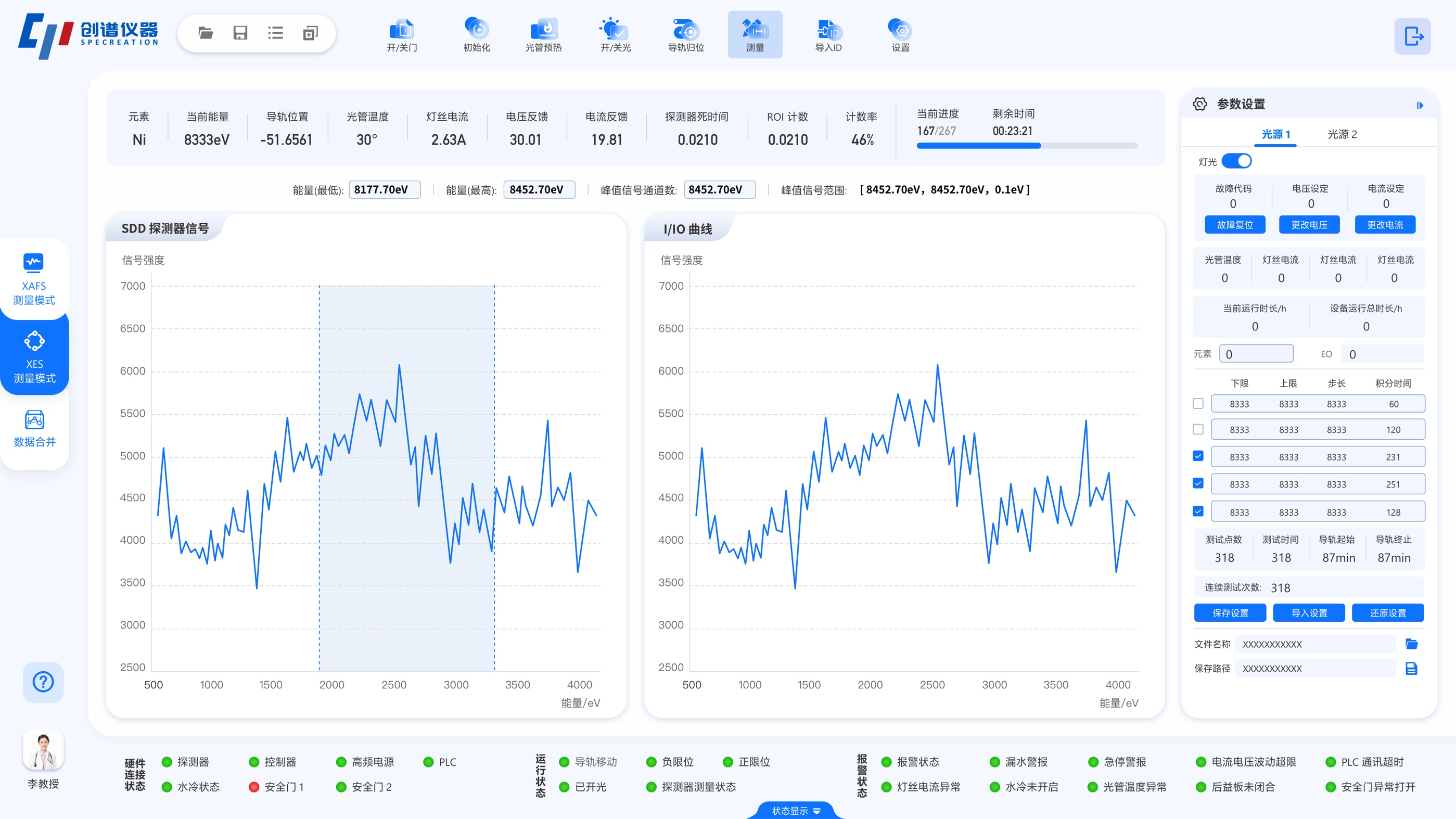Click the logout icon at top right
This screenshot has width=1456, height=819.
tap(1412, 37)
